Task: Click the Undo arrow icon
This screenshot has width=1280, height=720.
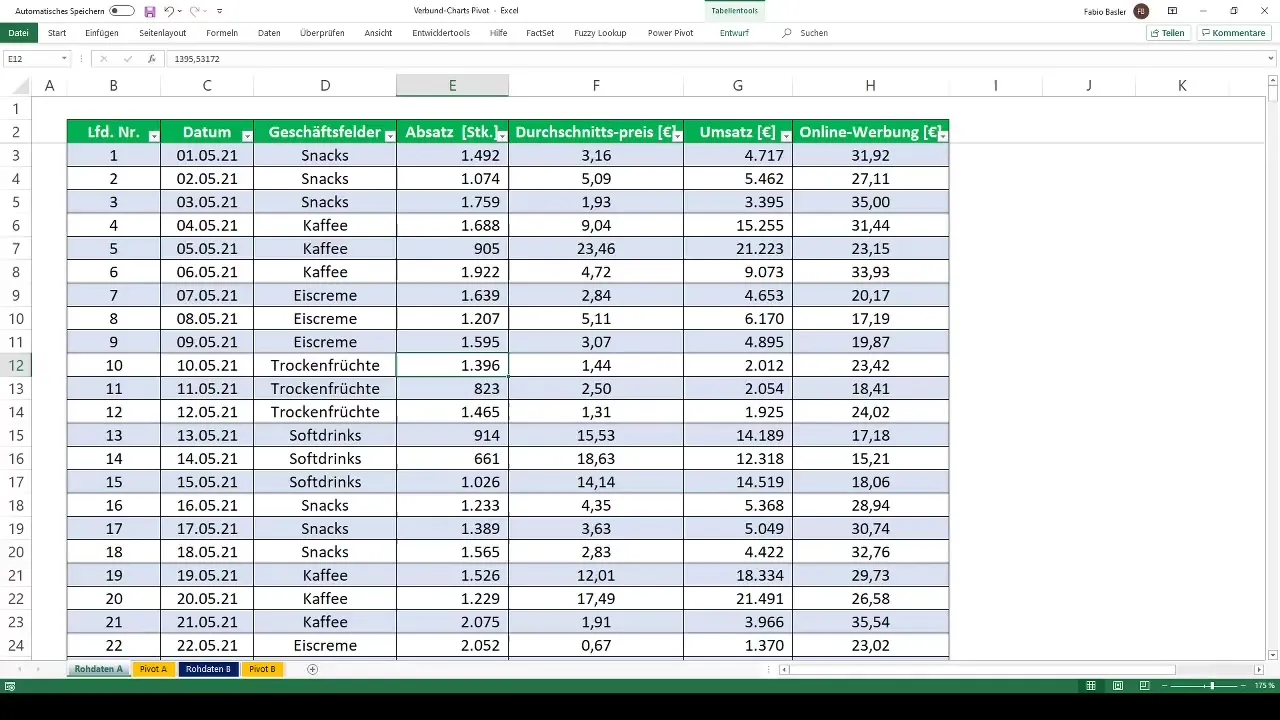Action: point(167,10)
